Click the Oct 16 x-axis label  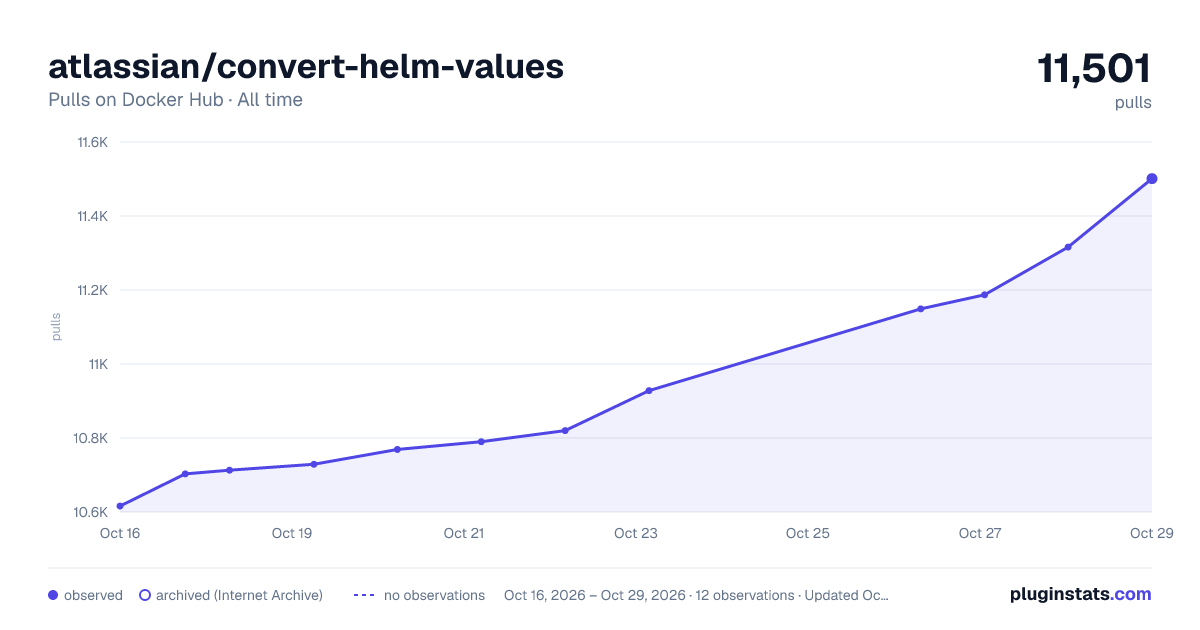120,533
